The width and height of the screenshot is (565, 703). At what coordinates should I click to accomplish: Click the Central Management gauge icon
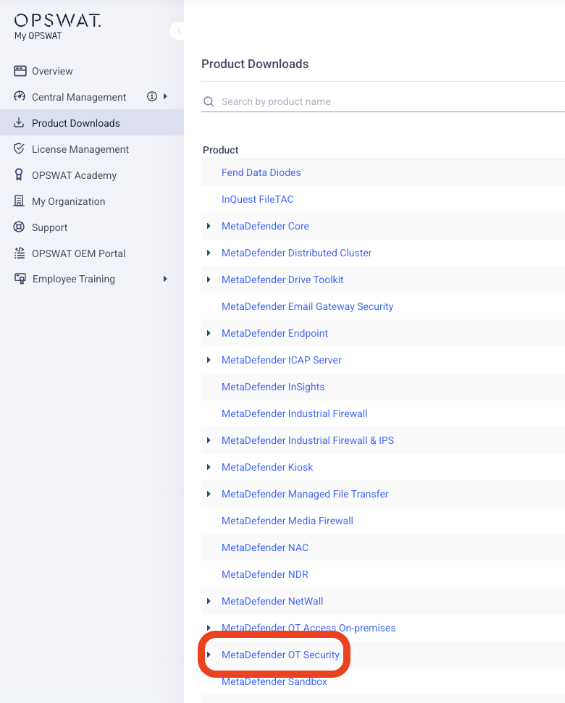[x=19, y=96]
